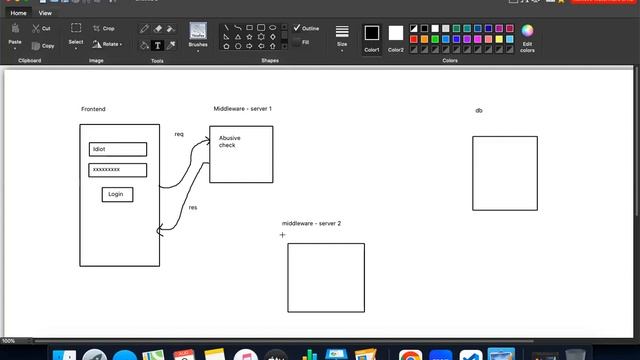Pick the right arrow shape

249,46
